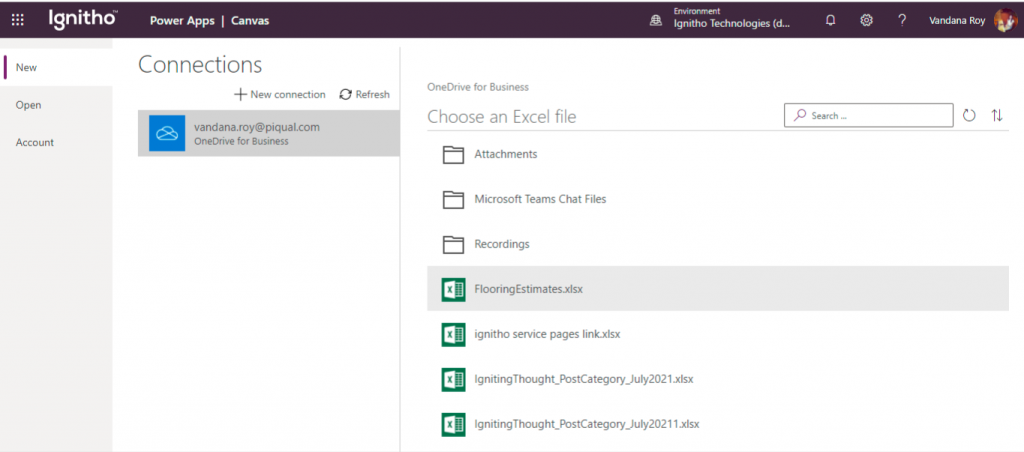Open the notifications bell
This screenshot has width=1024, height=452.
pos(830,20)
